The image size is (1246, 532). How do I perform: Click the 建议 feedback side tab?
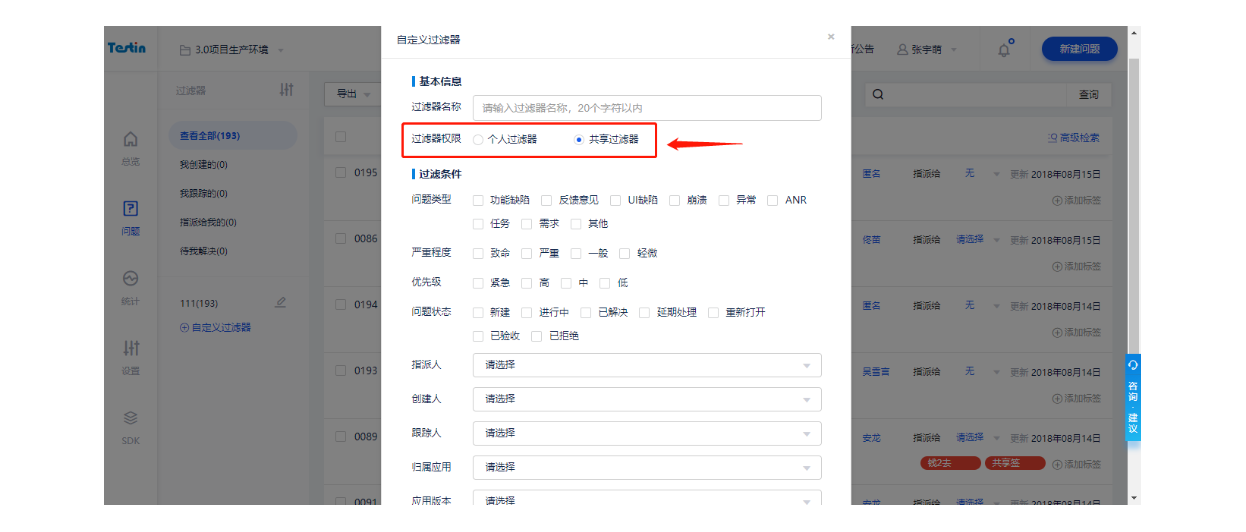click(x=1133, y=422)
